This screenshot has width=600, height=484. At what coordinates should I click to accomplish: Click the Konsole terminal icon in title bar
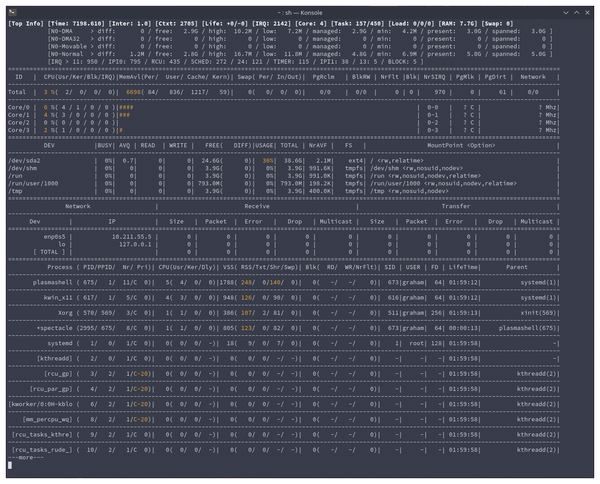[x=12, y=12]
